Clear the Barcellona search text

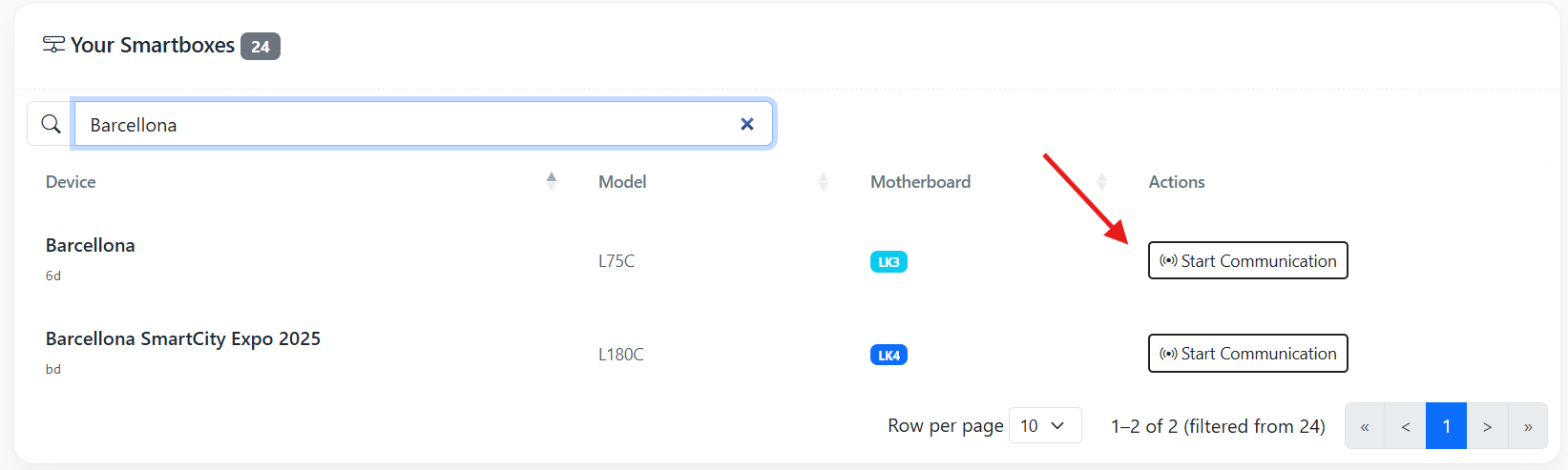(747, 124)
